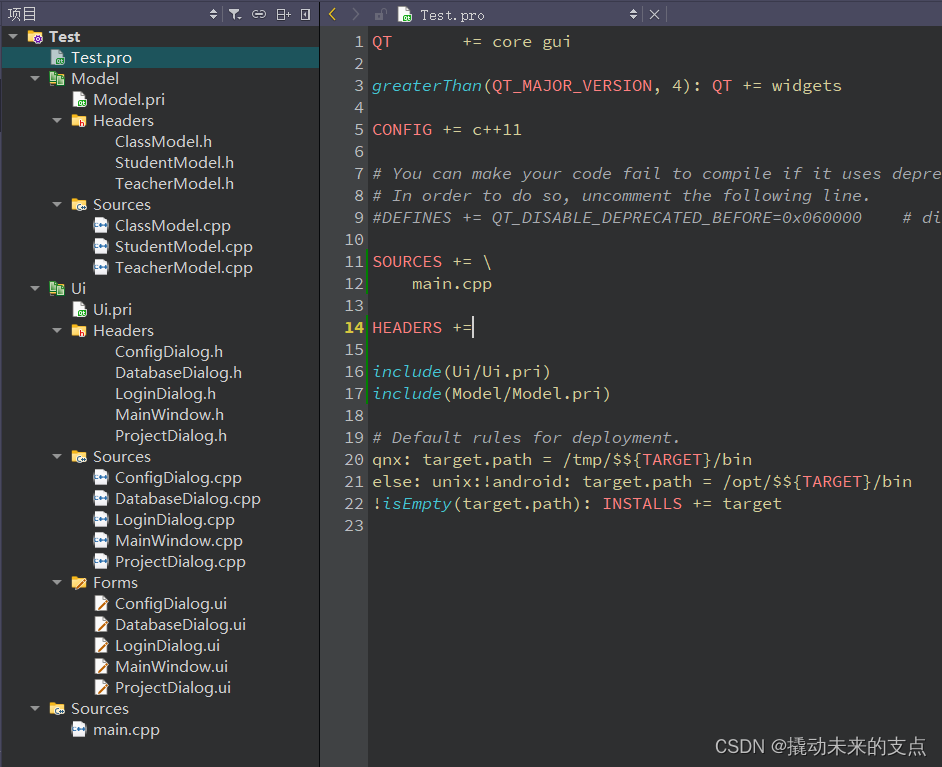This screenshot has width=942, height=767.
Task: Select StudentModel.h in the project tree
Action: click(x=174, y=162)
